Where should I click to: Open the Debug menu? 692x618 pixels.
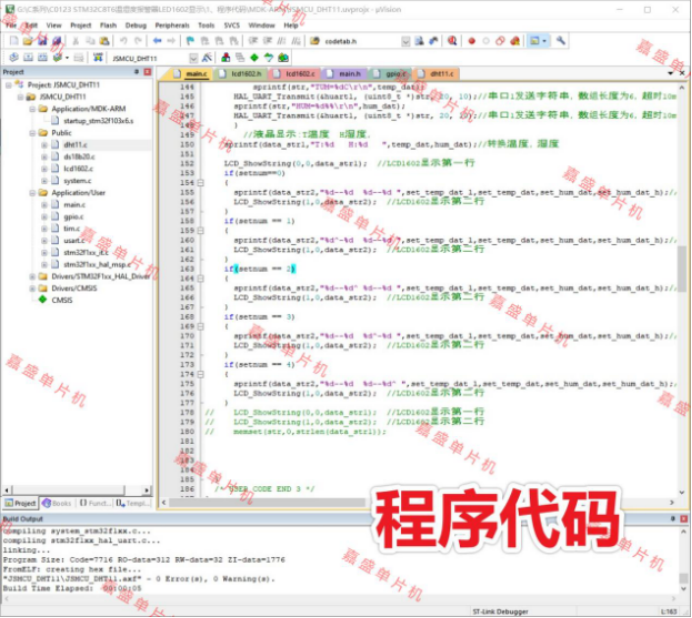point(135,25)
